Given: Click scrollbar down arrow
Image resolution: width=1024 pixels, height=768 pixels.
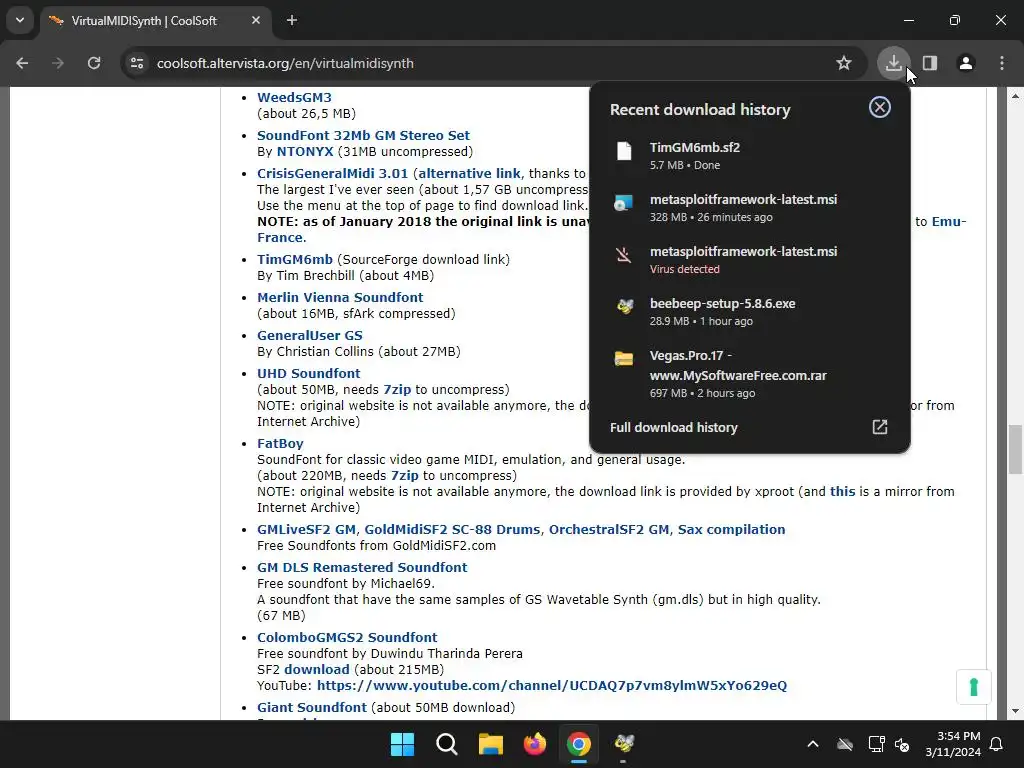Looking at the screenshot, I should 1015,711.
